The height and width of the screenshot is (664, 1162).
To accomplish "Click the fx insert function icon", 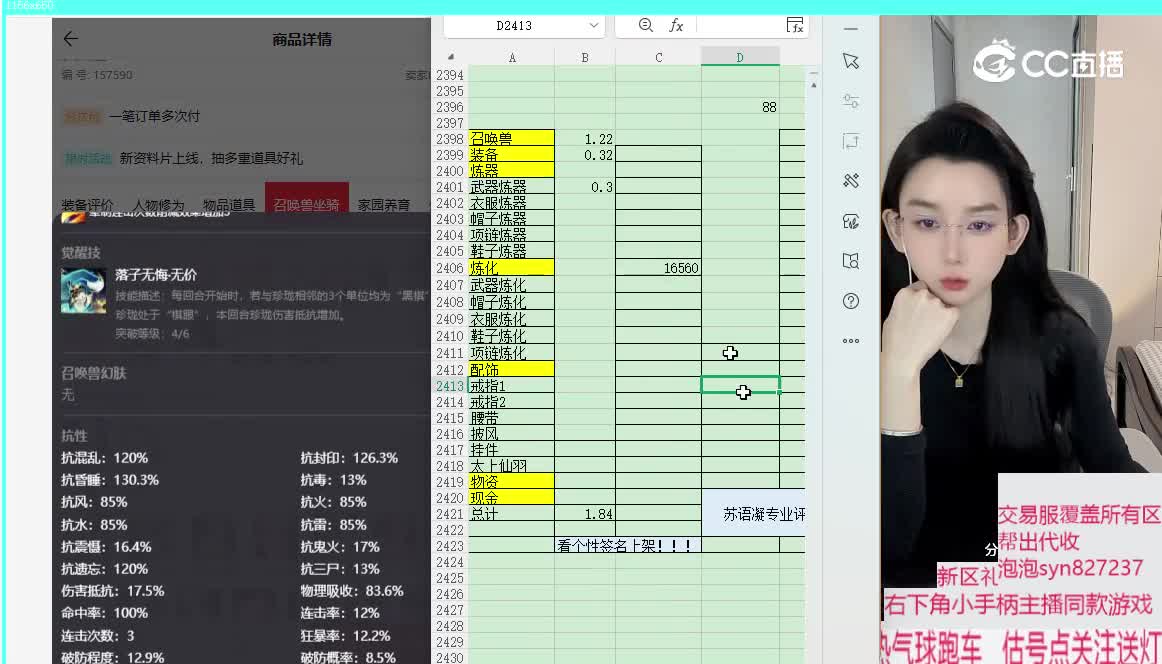I will [x=676, y=25].
